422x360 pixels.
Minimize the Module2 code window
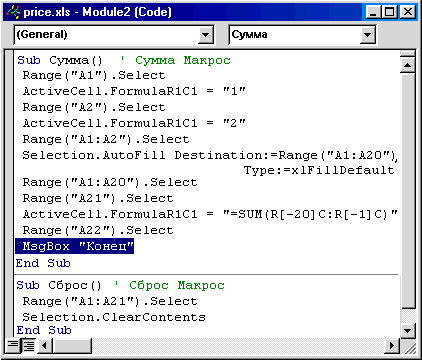coord(373,12)
